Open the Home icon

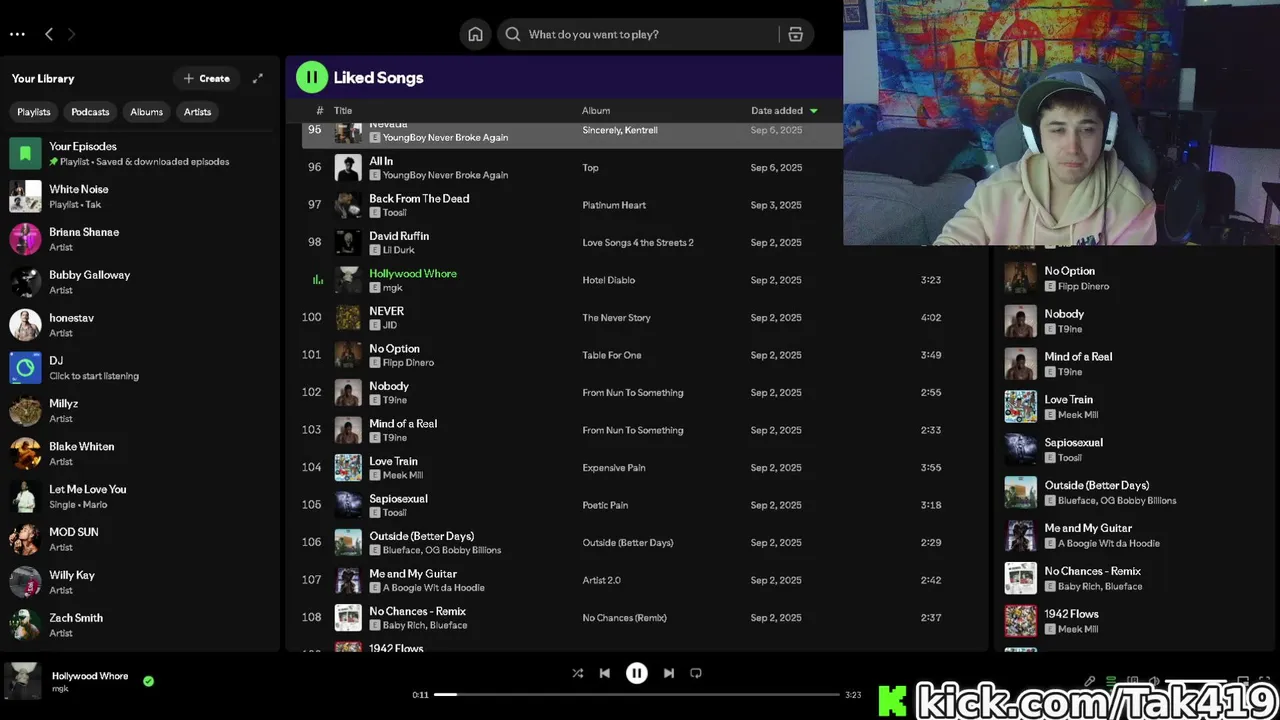tap(475, 34)
